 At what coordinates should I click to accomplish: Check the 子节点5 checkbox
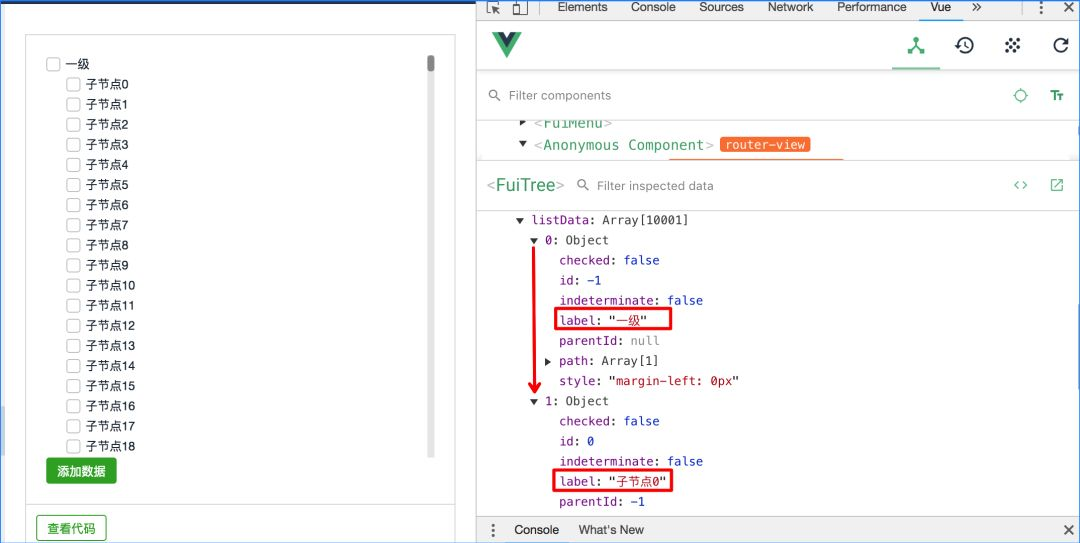73,185
